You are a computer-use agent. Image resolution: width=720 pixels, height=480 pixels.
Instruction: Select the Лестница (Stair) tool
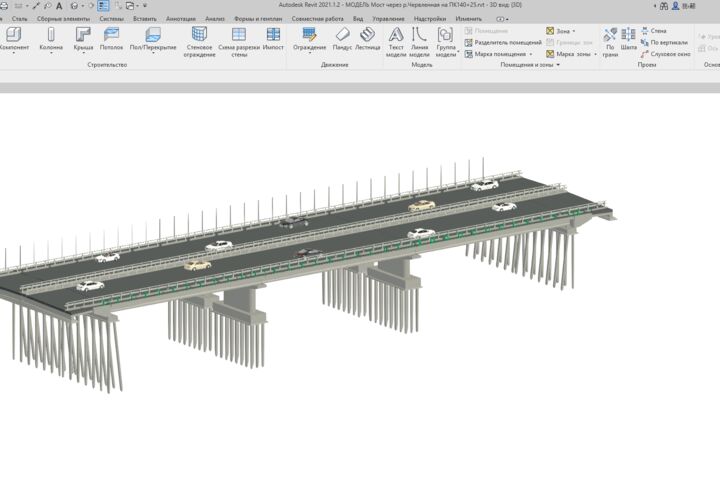(x=367, y=39)
